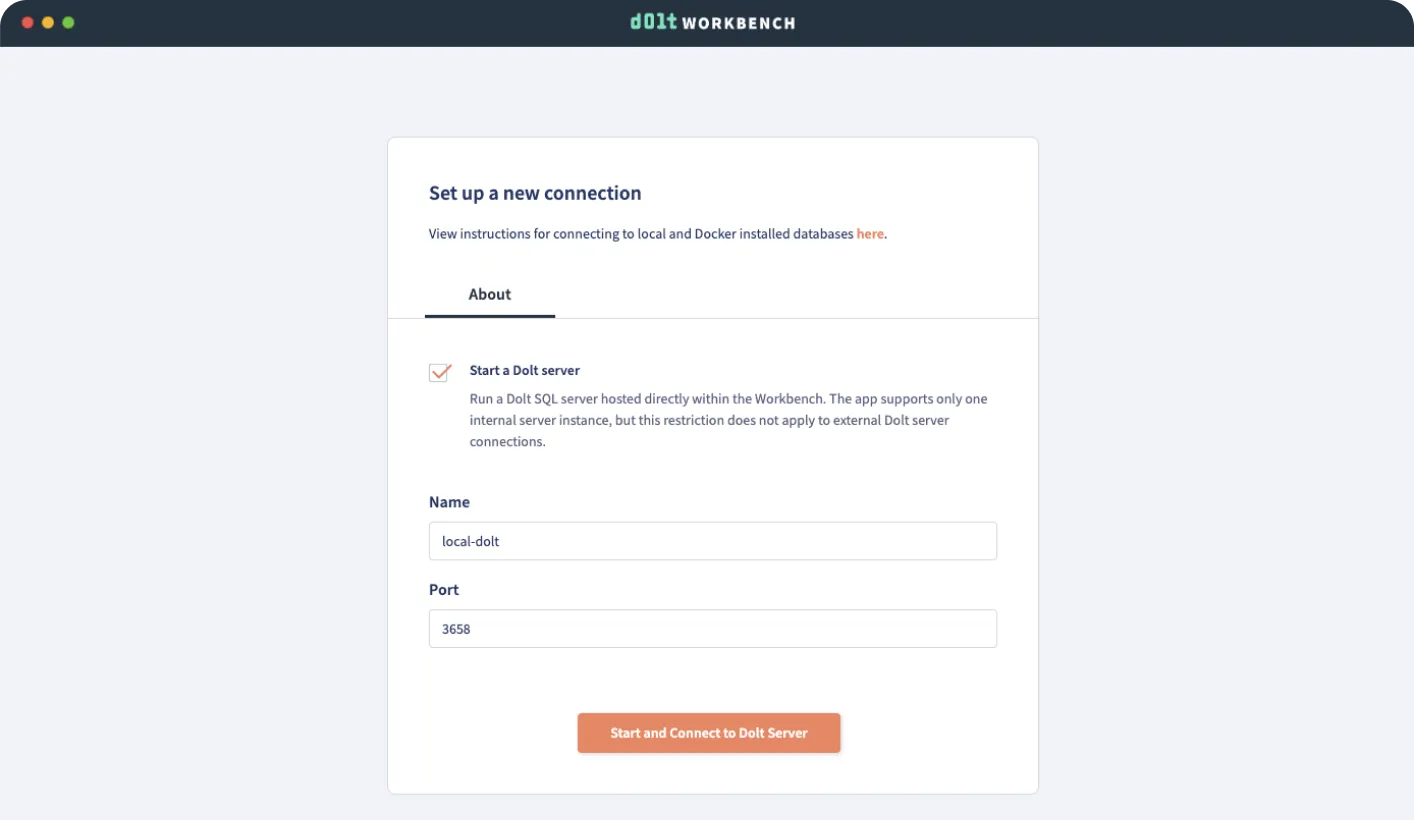Click blank space right of the About tab
1414x820 pixels.
(x=800, y=294)
